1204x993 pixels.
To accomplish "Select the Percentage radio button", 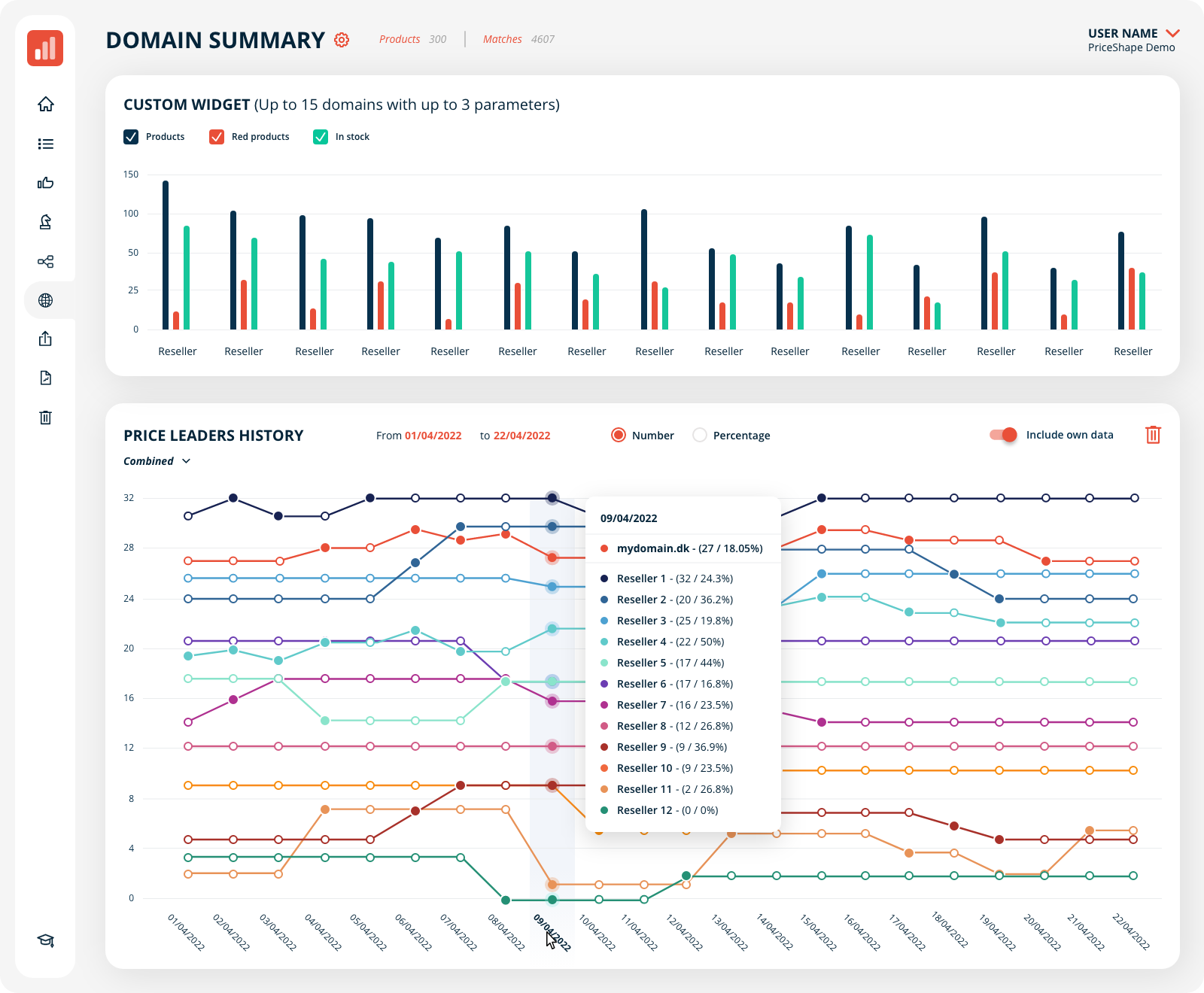I will [700, 436].
